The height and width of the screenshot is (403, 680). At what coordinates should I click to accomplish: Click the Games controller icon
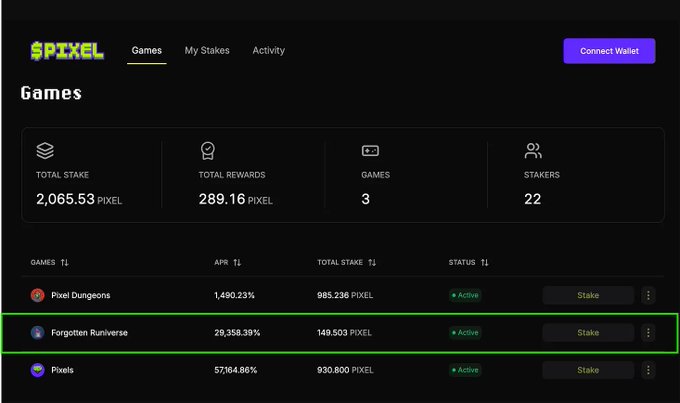pyautogui.click(x=370, y=151)
